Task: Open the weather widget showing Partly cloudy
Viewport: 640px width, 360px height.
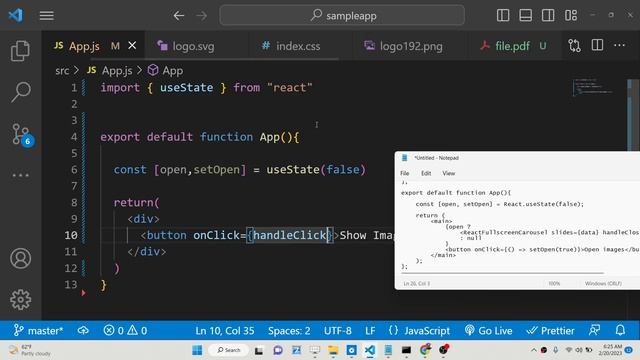Action: click(x=31, y=350)
